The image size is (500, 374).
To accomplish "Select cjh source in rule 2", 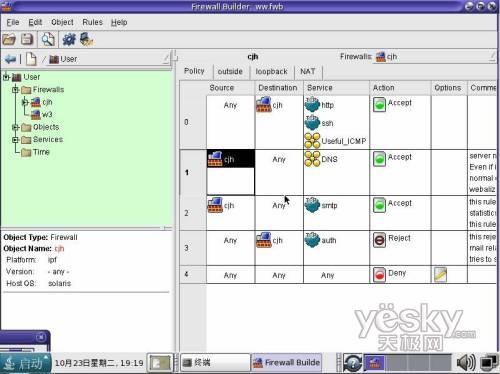I will [x=221, y=205].
